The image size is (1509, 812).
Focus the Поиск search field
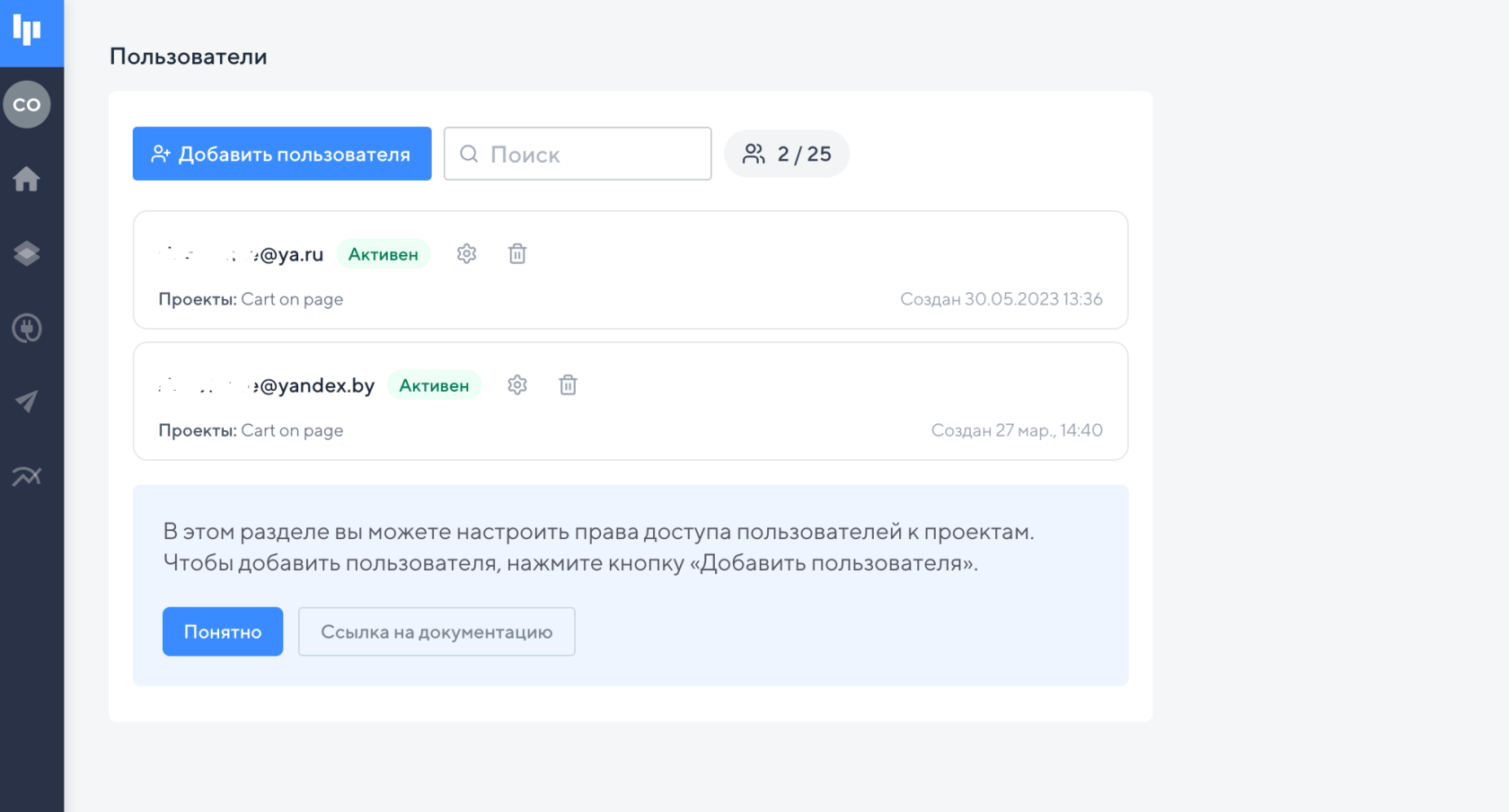(578, 154)
